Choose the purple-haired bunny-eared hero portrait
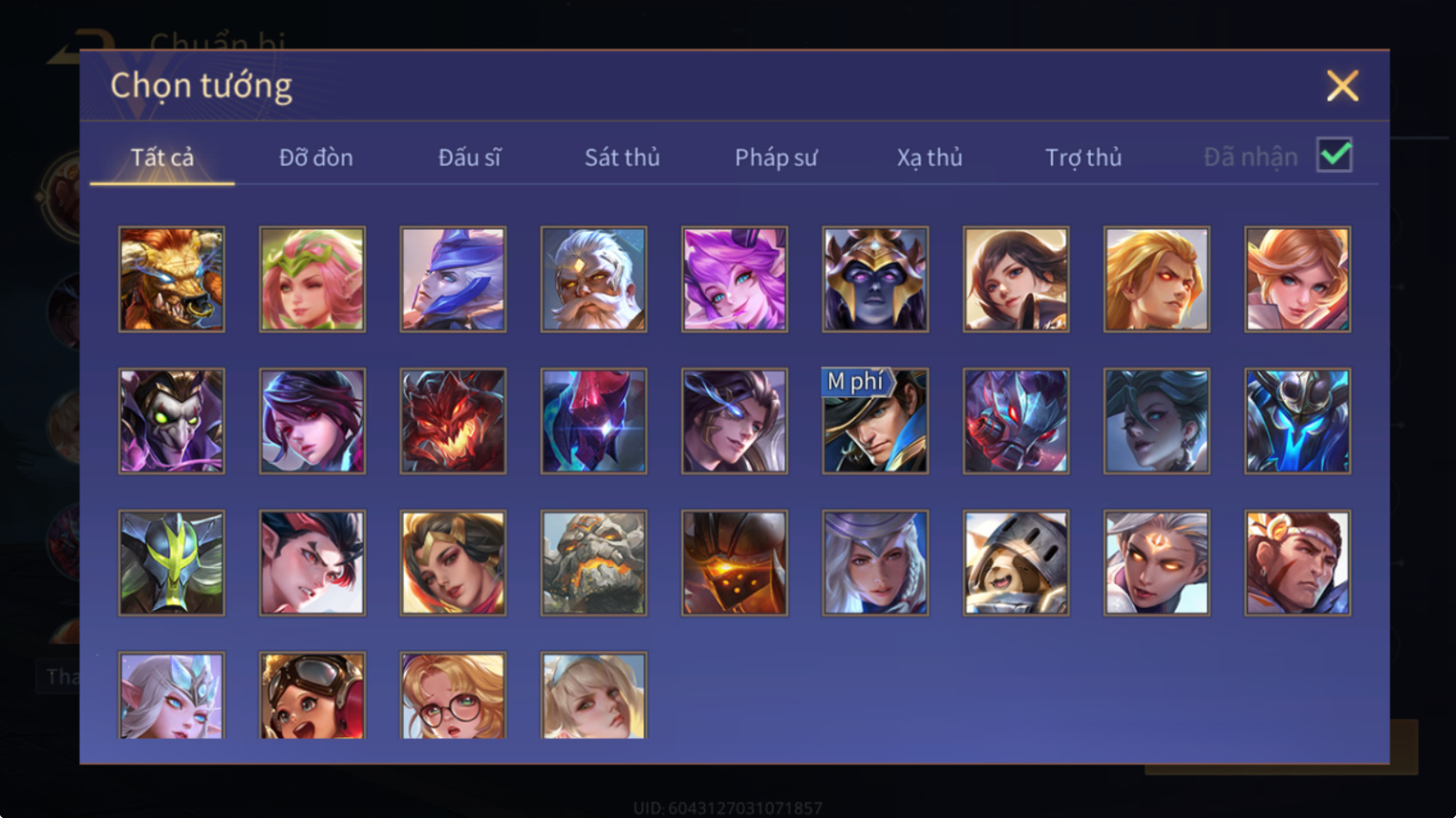Image resolution: width=1456 pixels, height=818 pixels. pos(734,279)
